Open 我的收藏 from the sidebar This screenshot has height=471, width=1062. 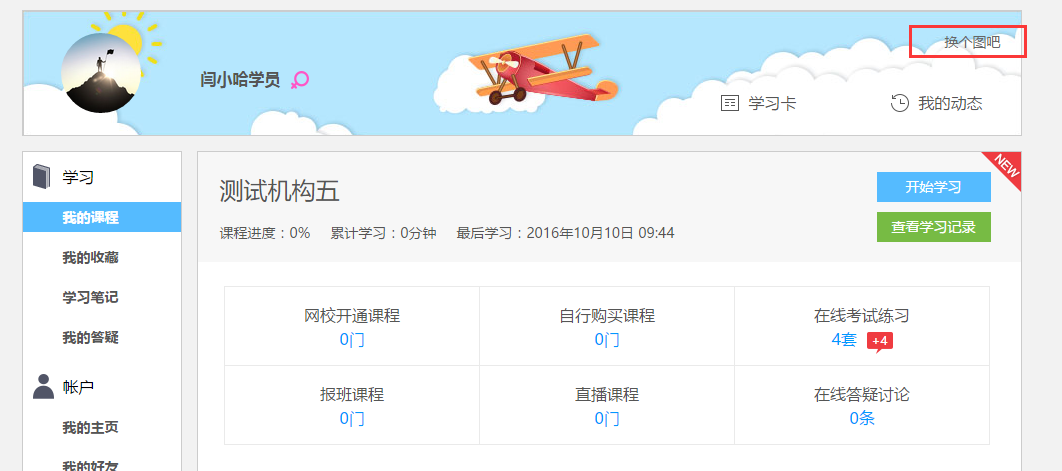pos(90,258)
